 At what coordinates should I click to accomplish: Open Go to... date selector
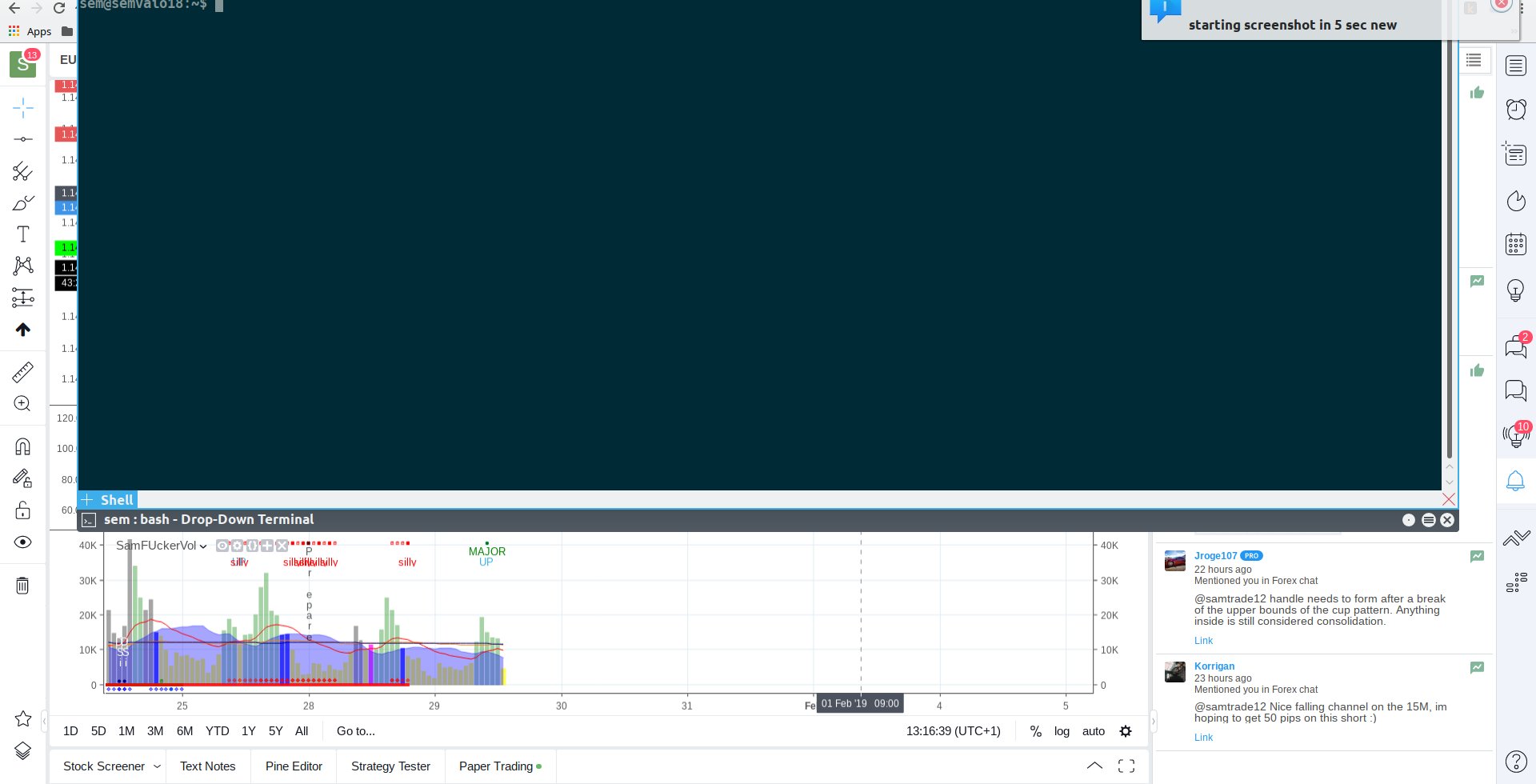[x=356, y=731]
